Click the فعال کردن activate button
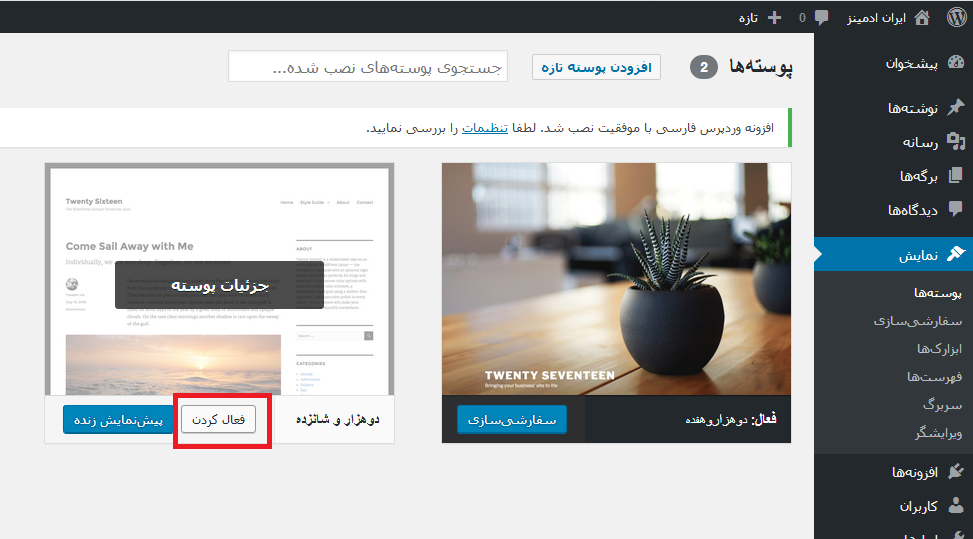 pyautogui.click(x=218, y=420)
